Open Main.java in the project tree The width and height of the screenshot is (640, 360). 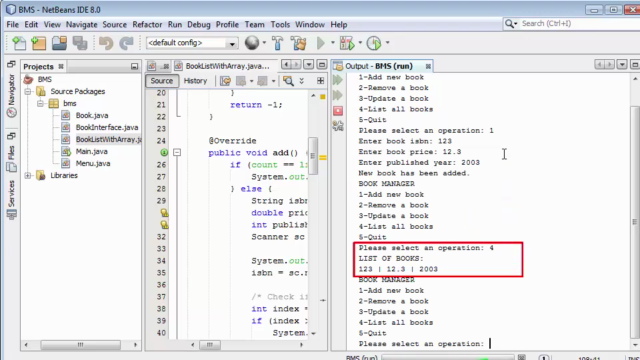[x=91, y=151]
